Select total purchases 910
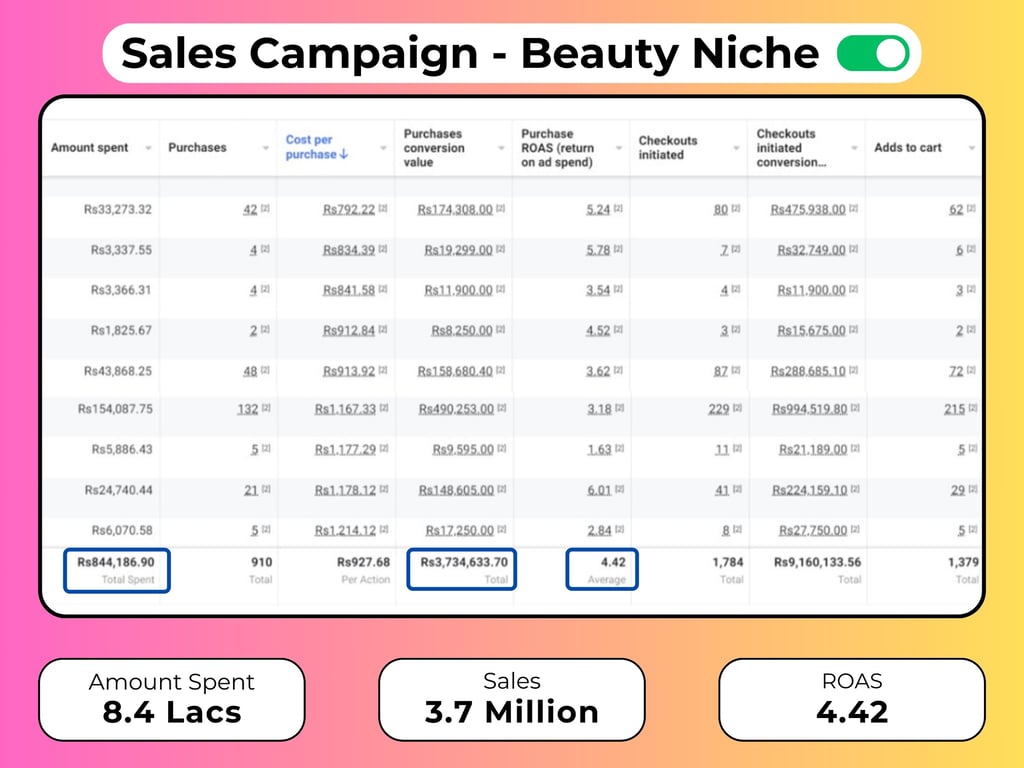The width and height of the screenshot is (1024, 768). coord(261,562)
